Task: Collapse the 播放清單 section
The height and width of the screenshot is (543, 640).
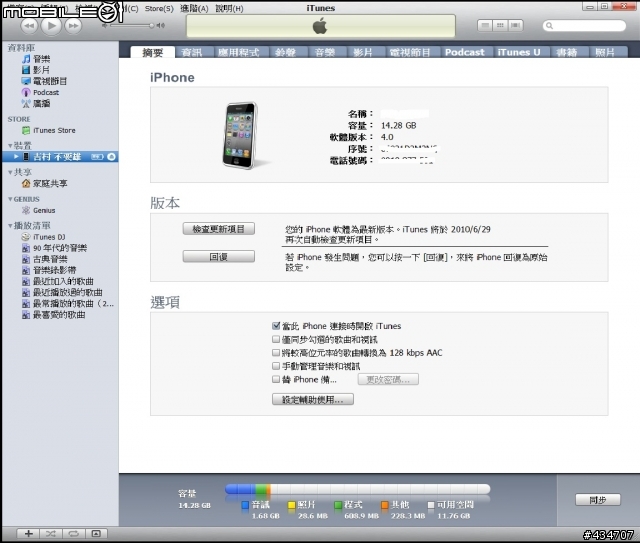Action: [x=10, y=226]
